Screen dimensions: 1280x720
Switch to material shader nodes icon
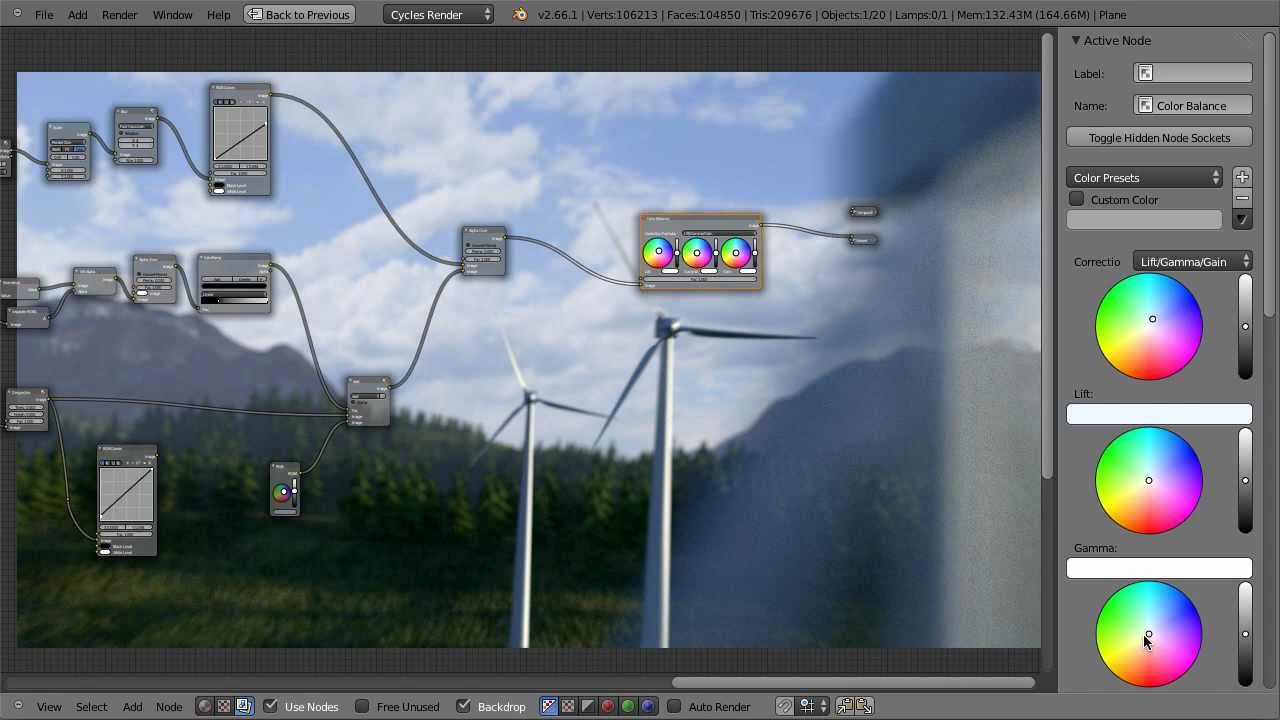coord(204,706)
